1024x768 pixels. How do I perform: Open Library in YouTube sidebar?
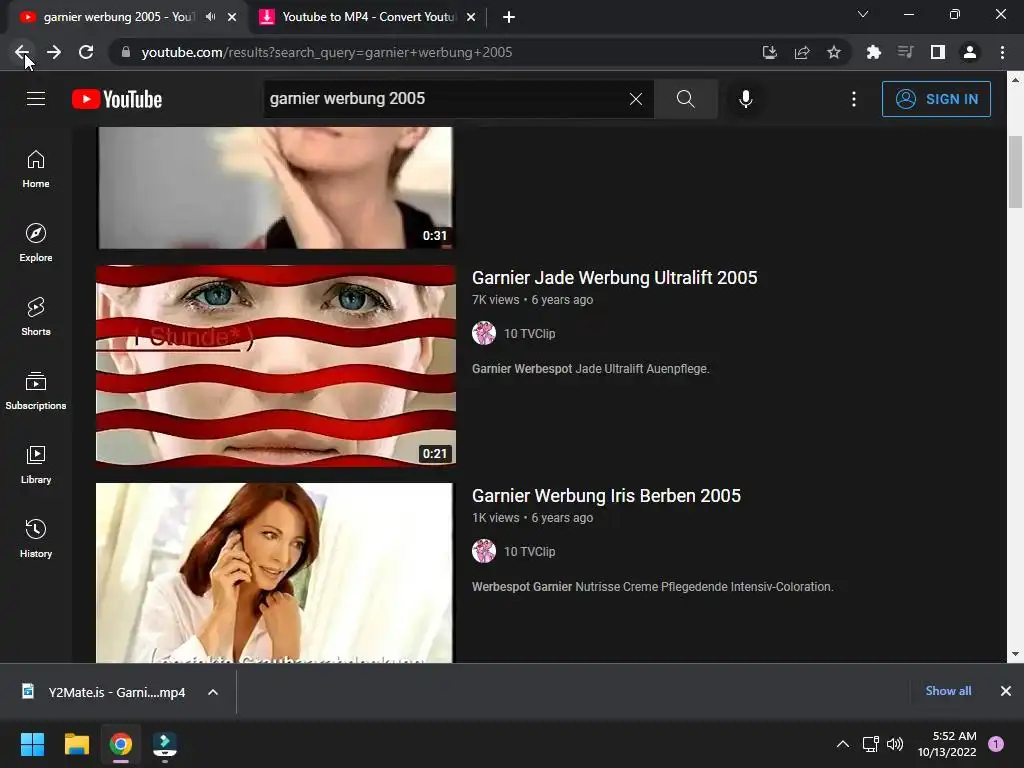coord(36,464)
